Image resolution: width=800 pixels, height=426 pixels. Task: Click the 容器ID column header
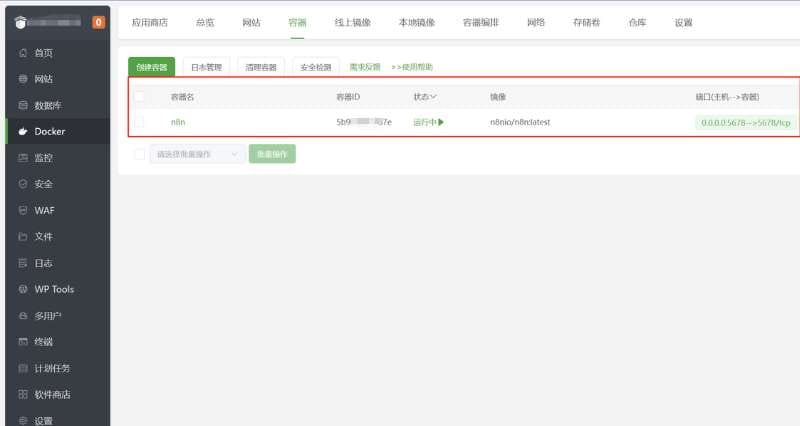tap(348, 96)
